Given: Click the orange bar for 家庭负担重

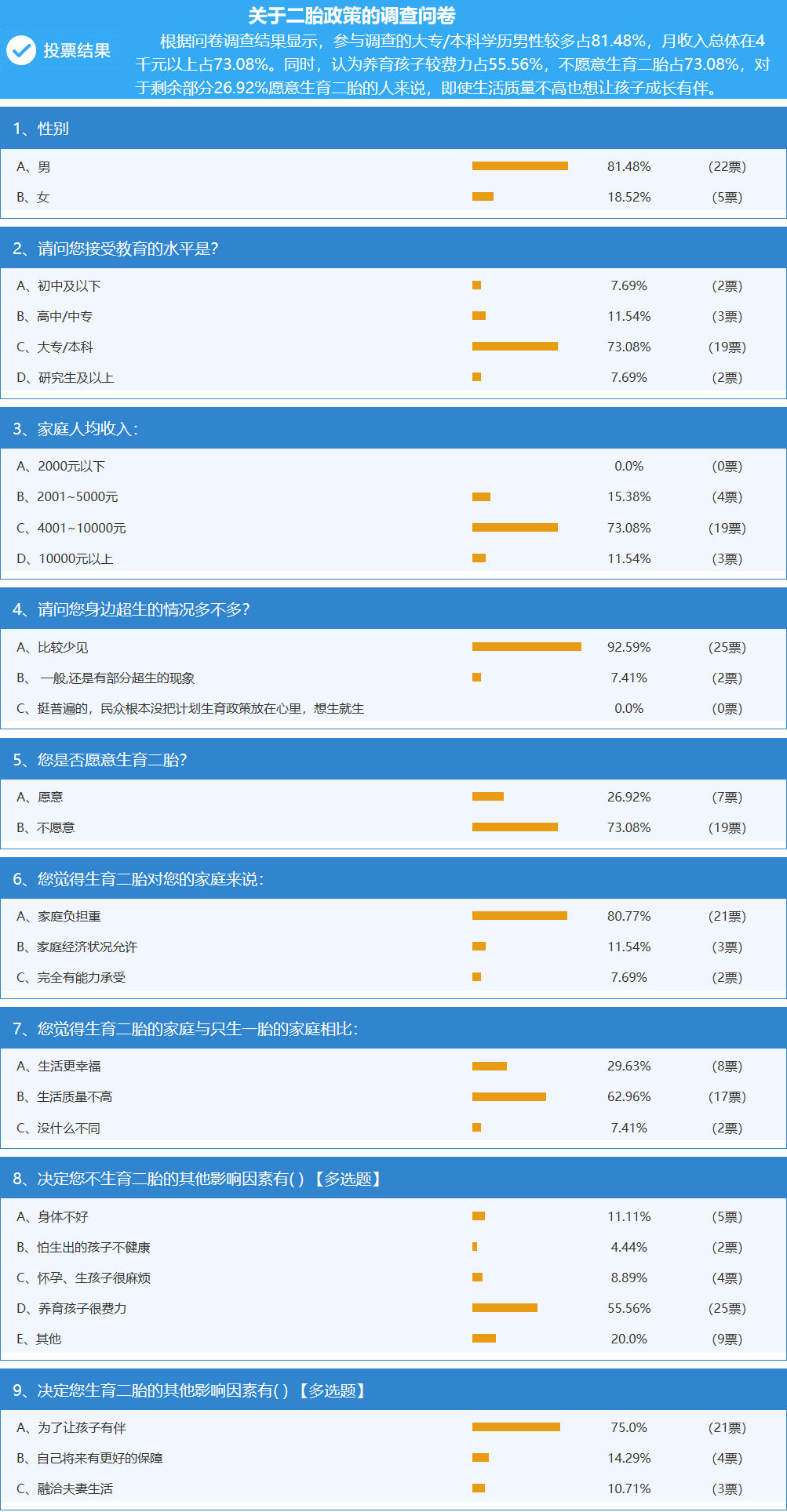Looking at the screenshot, I should (519, 916).
